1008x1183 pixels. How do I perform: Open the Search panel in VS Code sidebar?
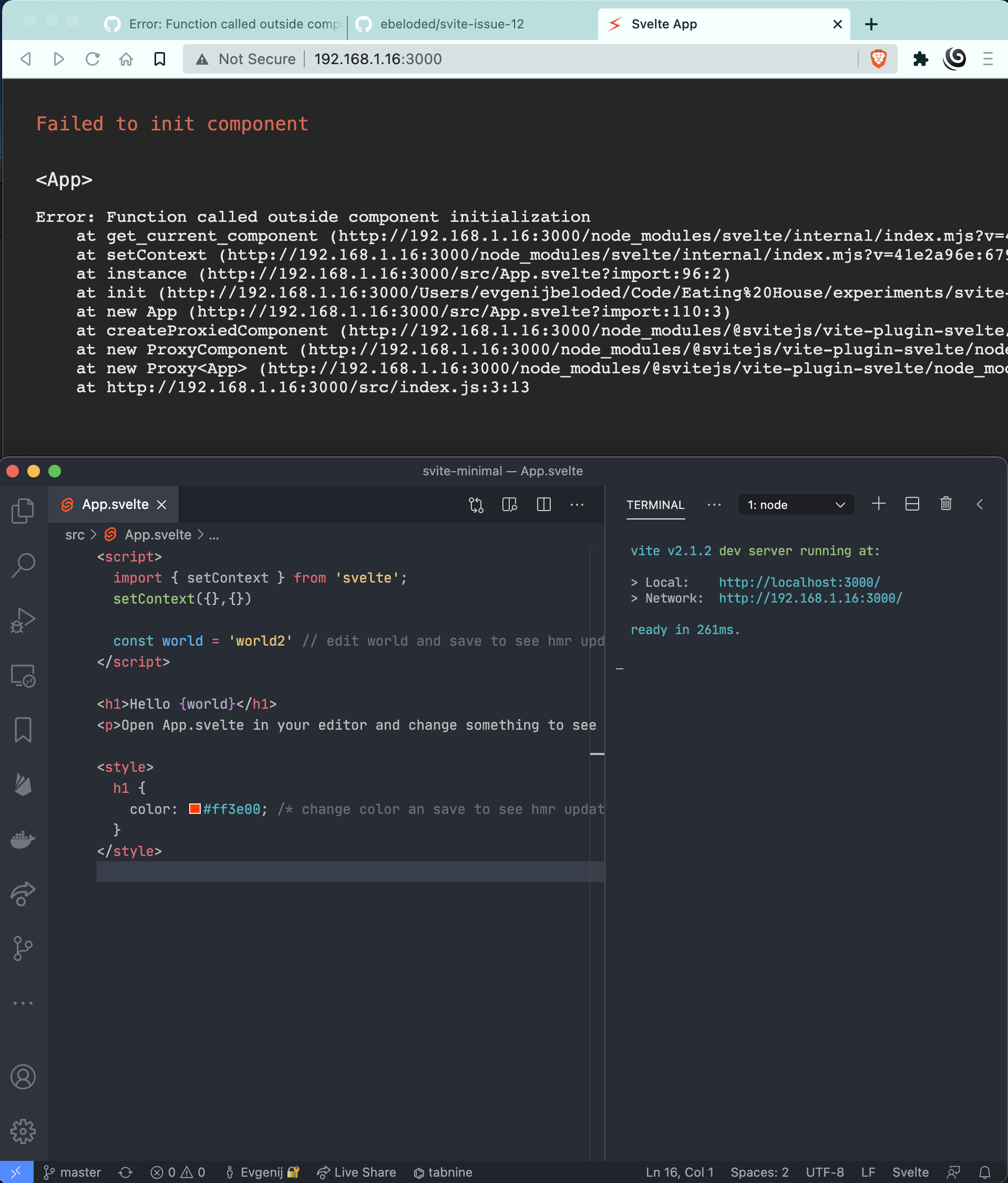(x=23, y=564)
